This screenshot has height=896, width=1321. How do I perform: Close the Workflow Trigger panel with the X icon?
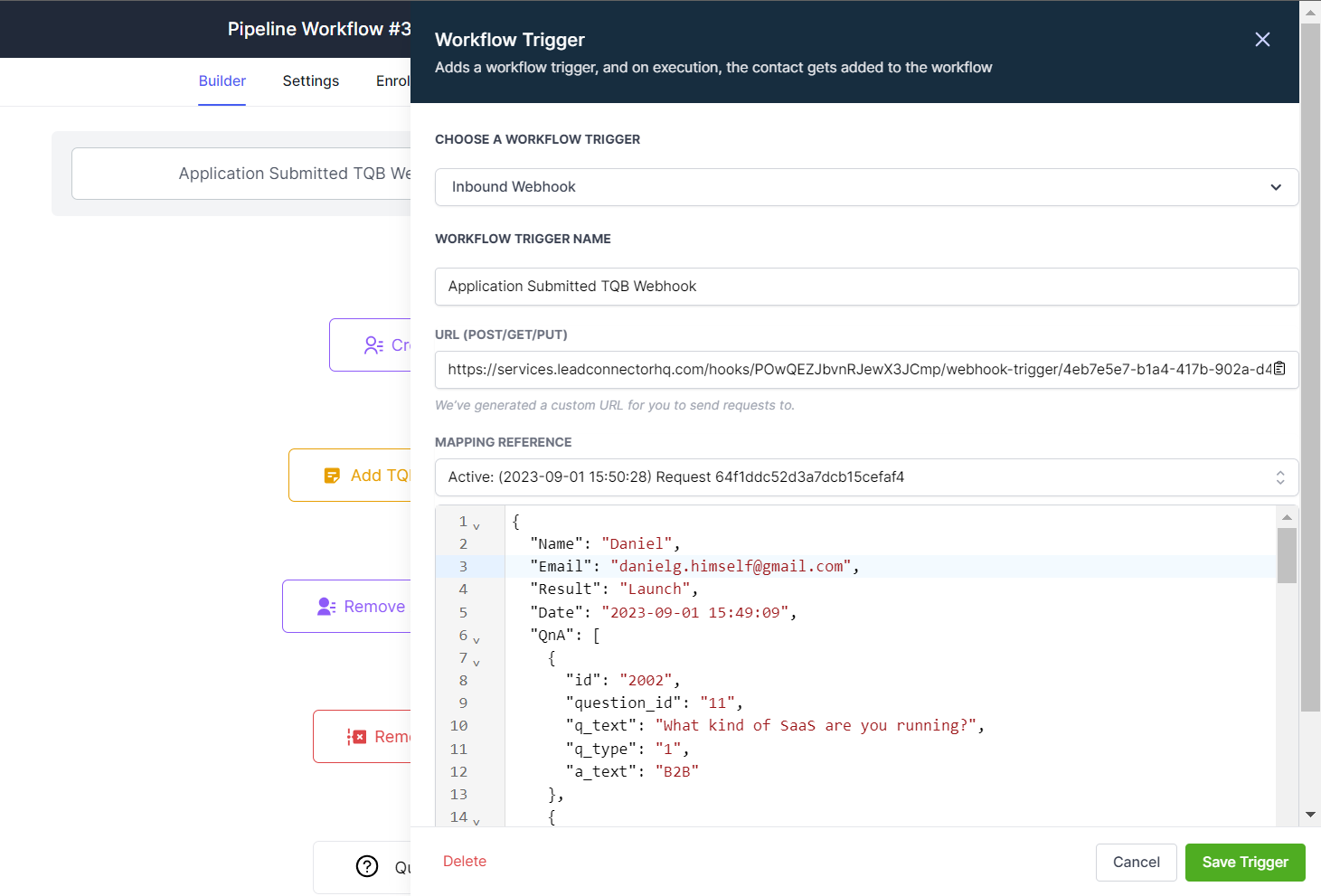click(1262, 40)
